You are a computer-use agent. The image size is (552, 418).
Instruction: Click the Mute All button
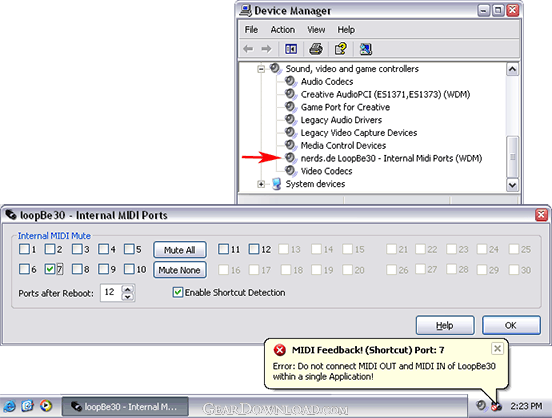[x=180, y=250]
